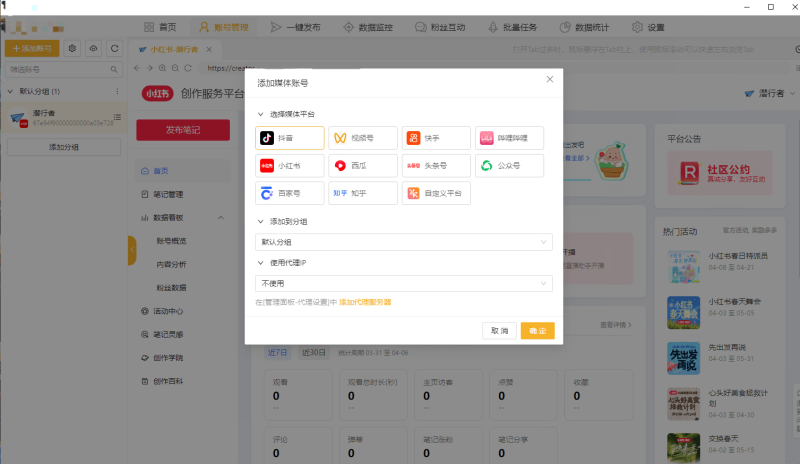The height and width of the screenshot is (464, 800).
Task: Open the 潜行者 user dropdown at top right
Action: coord(769,93)
